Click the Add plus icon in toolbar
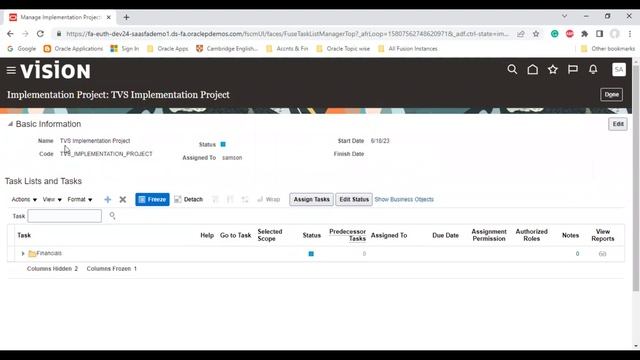Screen dimensions: 640x360 (108, 200)
